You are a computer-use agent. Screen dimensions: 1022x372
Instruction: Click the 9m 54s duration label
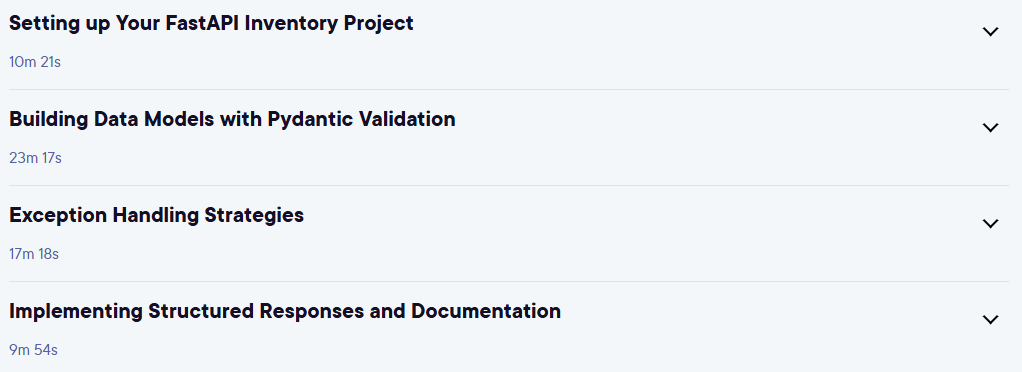point(33,350)
